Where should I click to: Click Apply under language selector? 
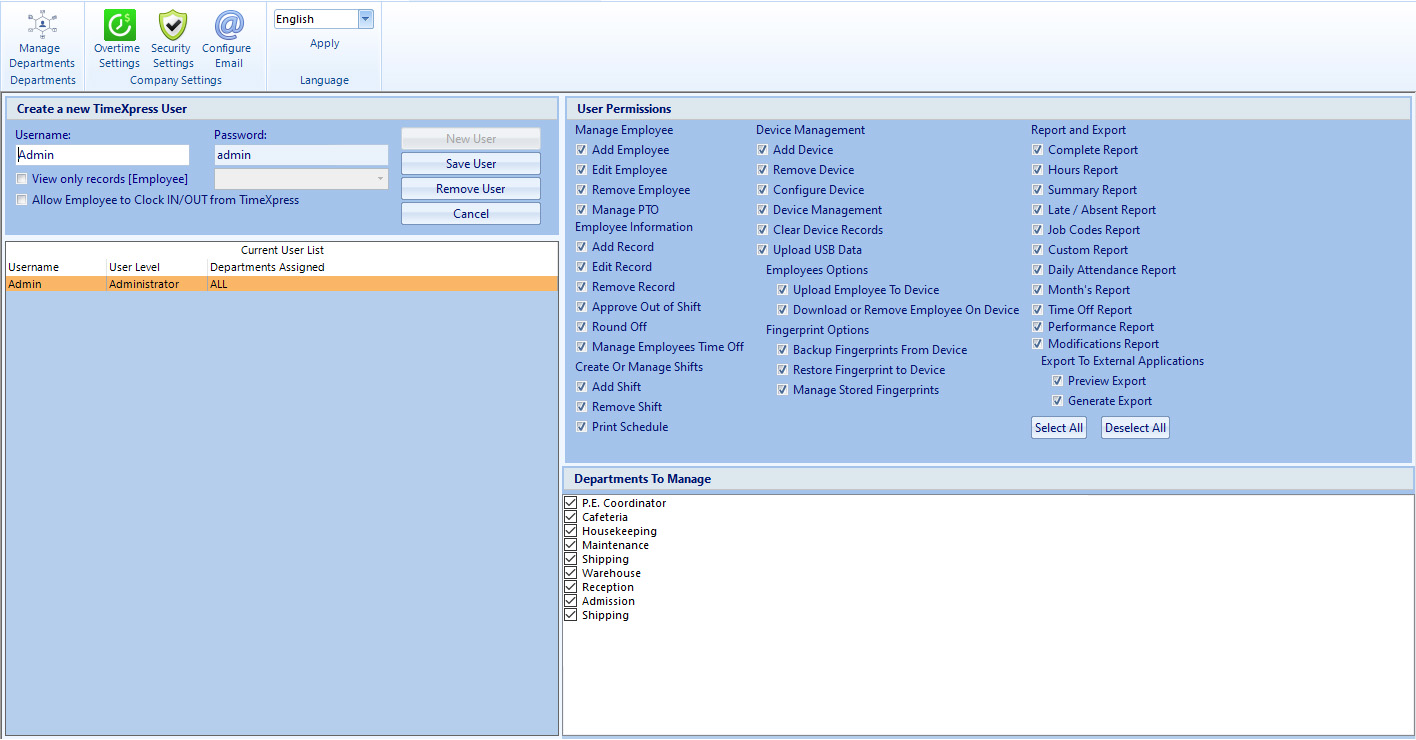324,44
